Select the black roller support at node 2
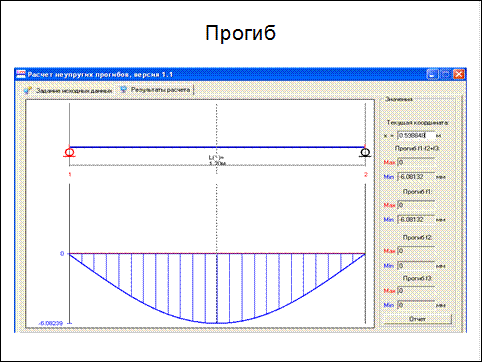 tap(365, 153)
